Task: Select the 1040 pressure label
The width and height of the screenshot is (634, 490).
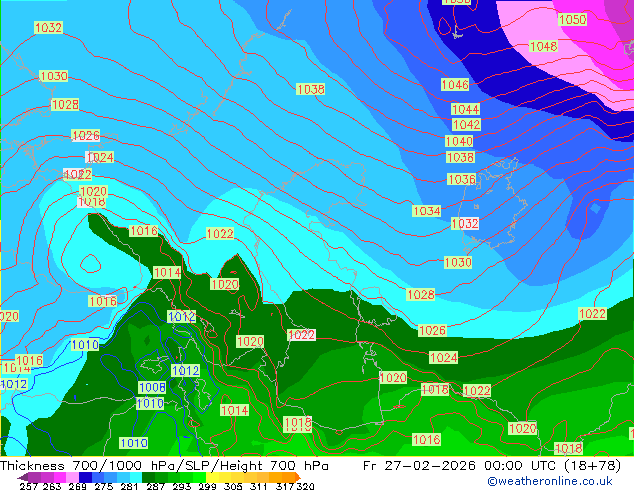Action: click(x=459, y=141)
